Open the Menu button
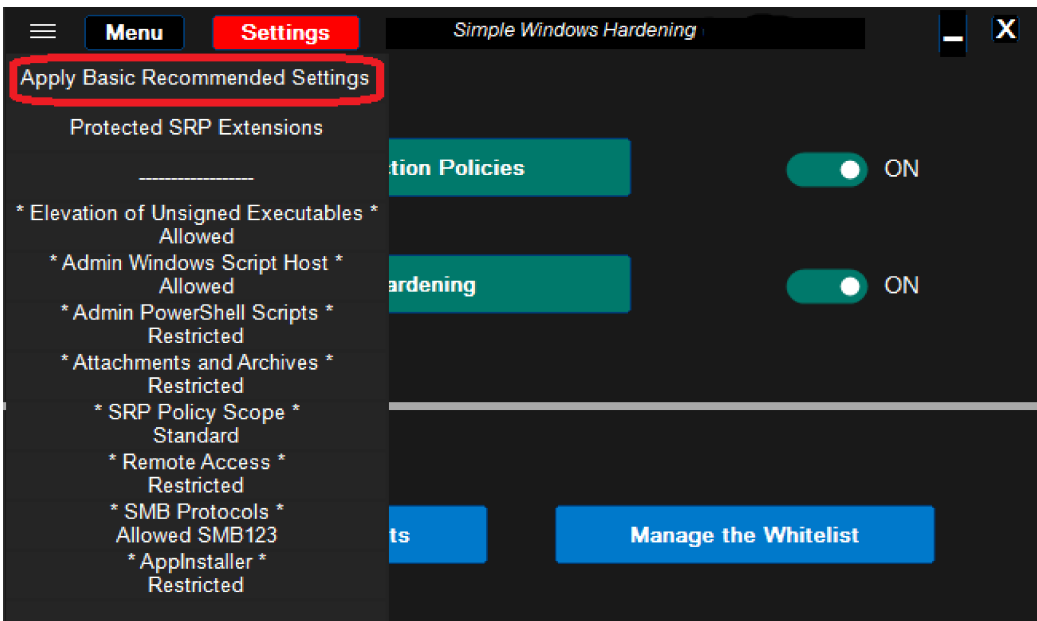Viewport: 1037px width, 621px height. (x=134, y=32)
